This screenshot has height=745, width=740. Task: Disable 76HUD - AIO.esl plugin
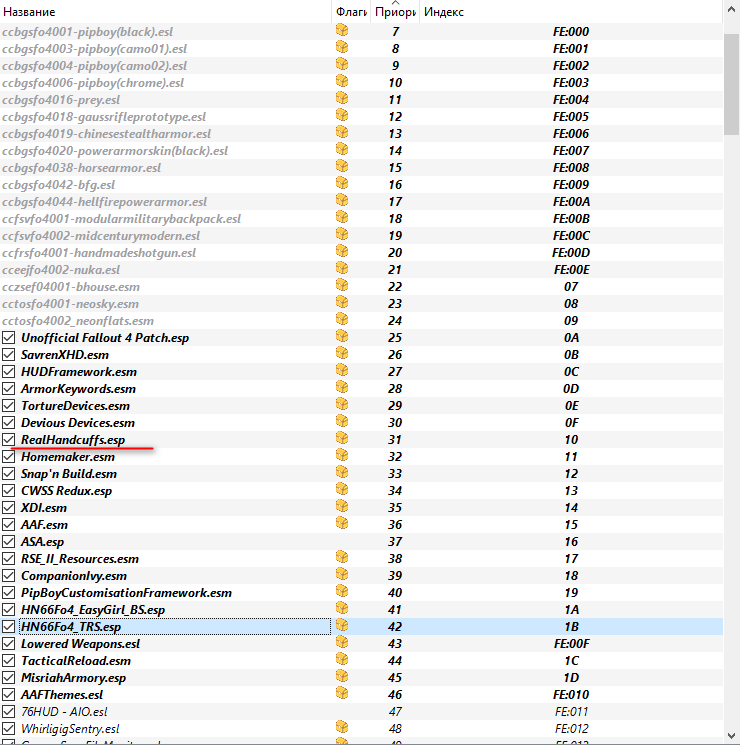tap(9, 712)
